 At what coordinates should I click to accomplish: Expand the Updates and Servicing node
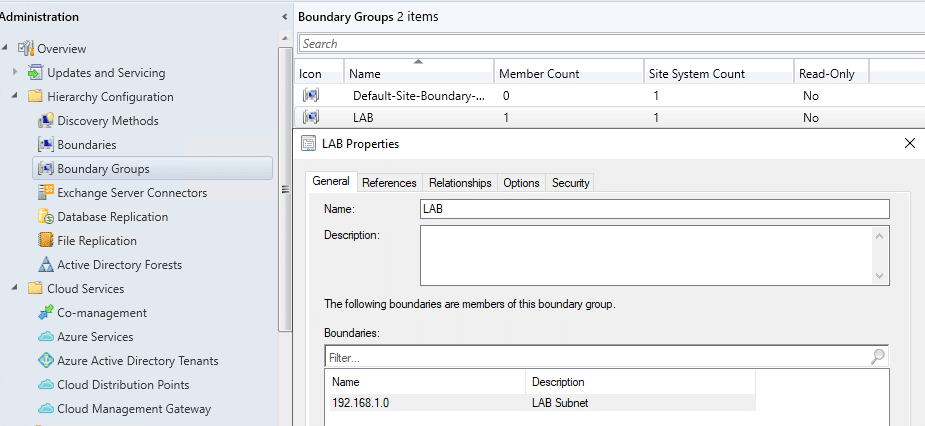[15, 73]
